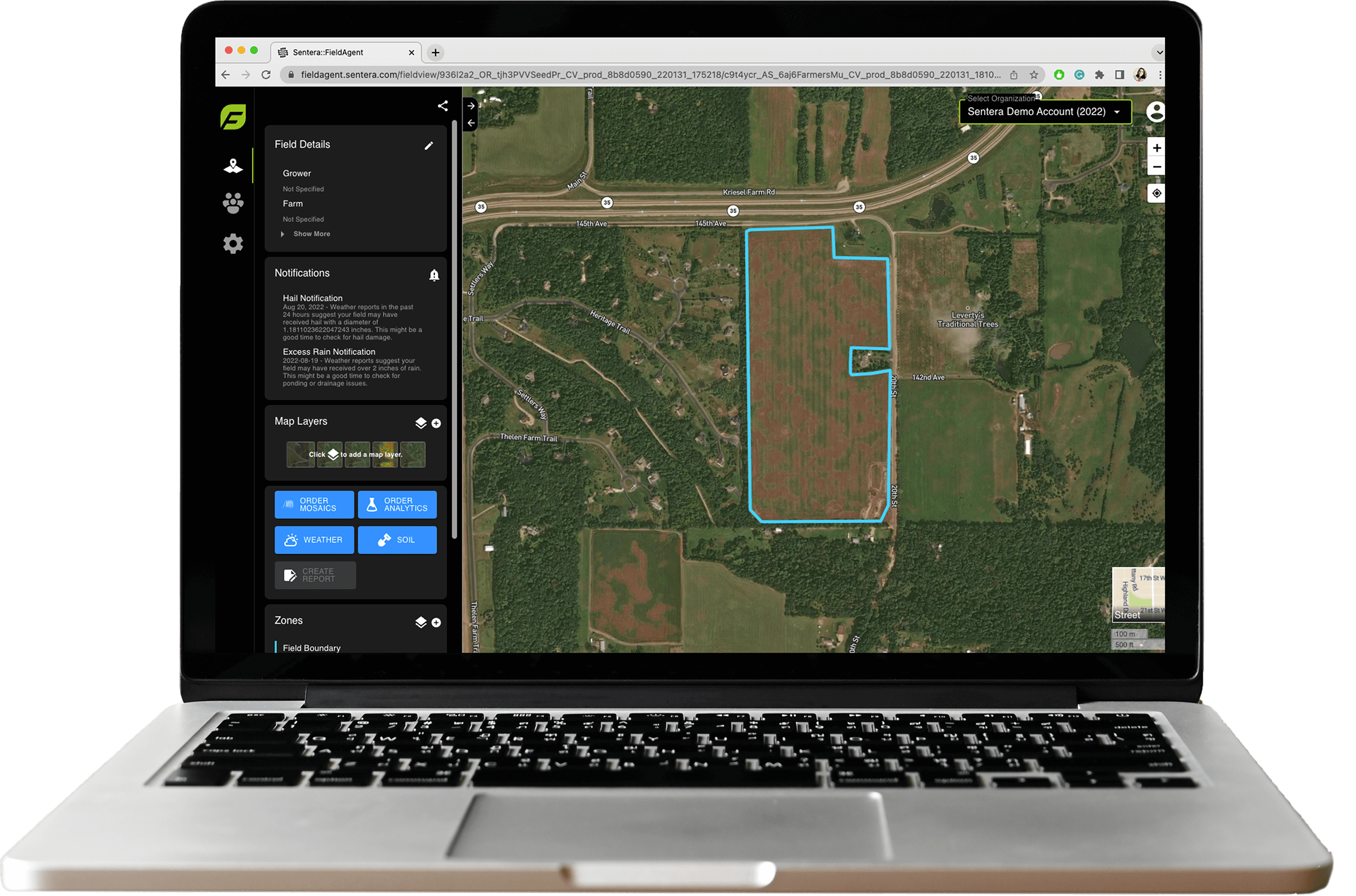Open Chrome three-dot menu

[1161, 75]
